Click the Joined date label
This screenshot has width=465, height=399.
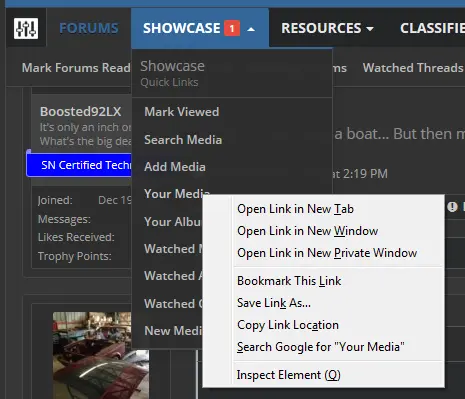coord(55,200)
